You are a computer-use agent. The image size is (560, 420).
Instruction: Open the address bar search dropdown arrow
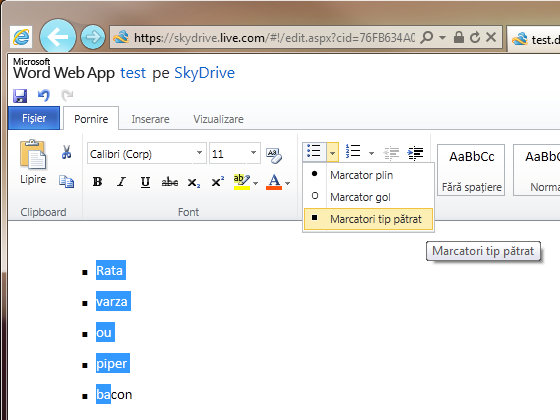pos(442,37)
